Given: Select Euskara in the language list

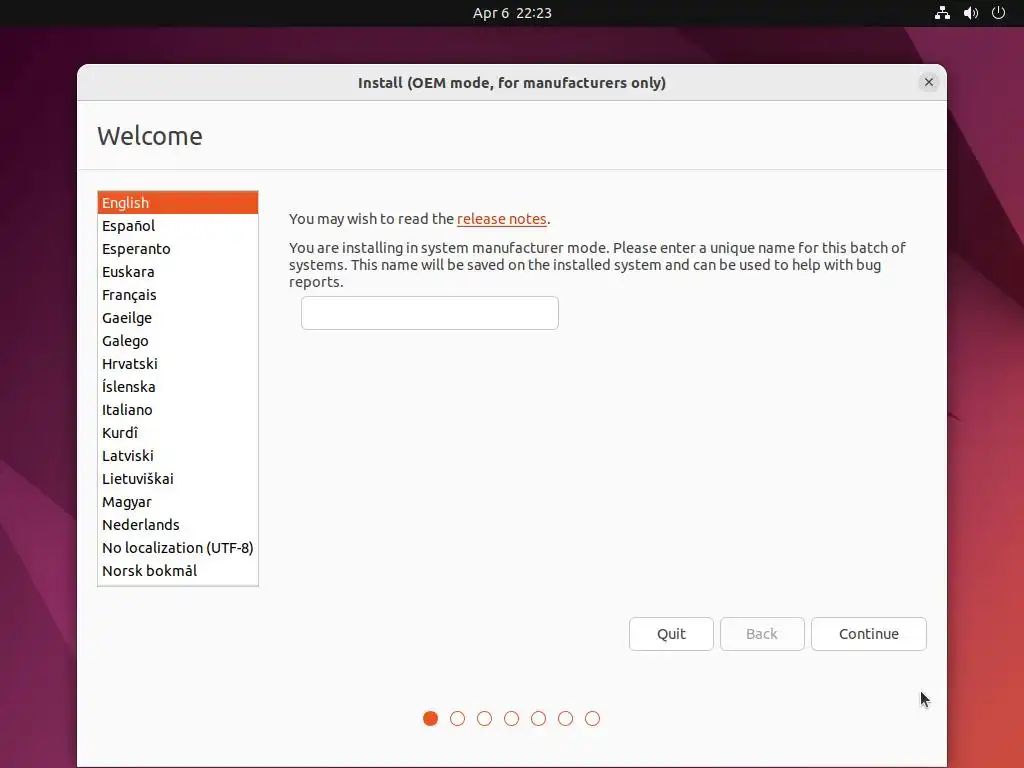Looking at the screenshot, I should pyautogui.click(x=178, y=272).
